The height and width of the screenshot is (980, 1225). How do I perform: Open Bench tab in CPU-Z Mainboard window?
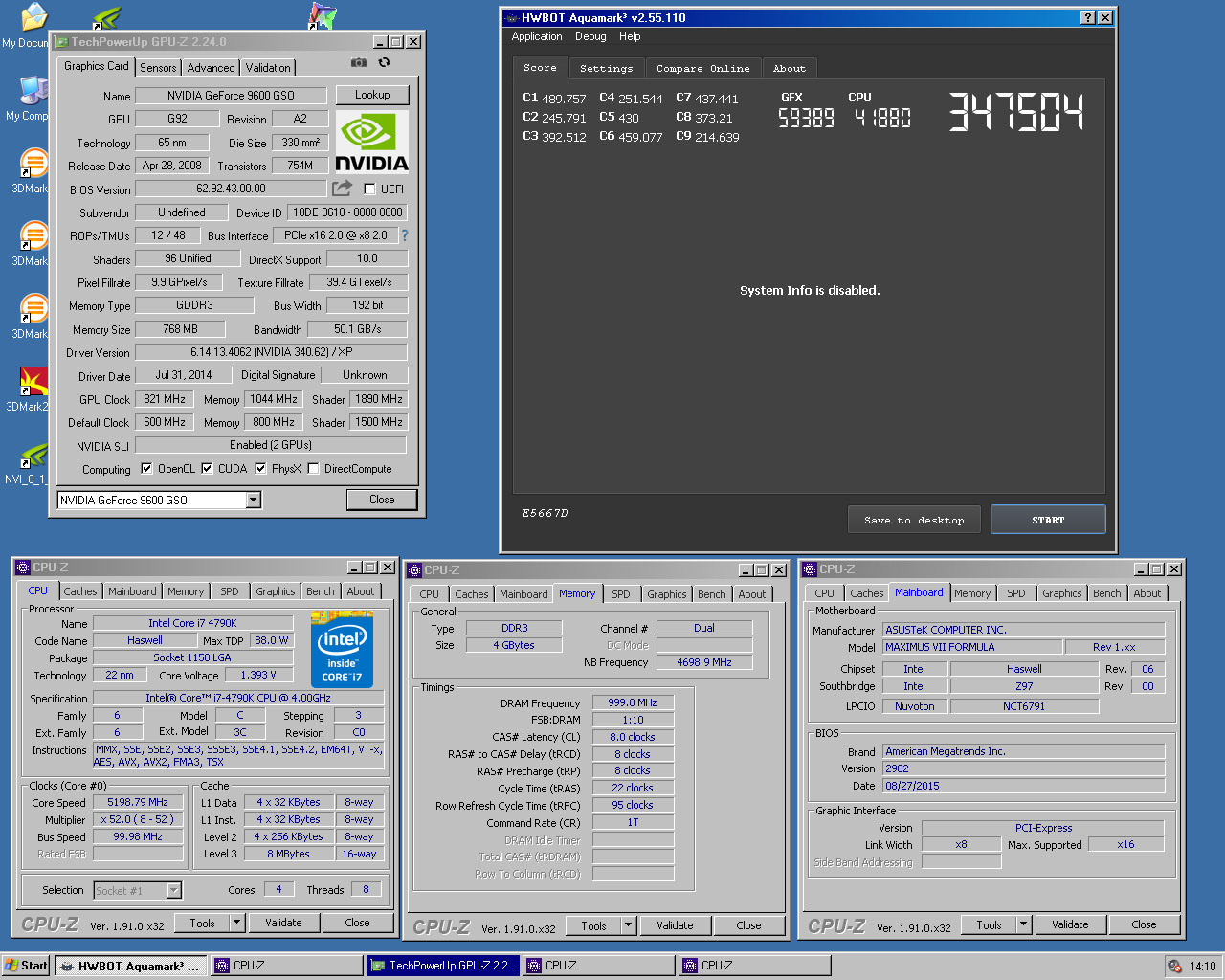pyautogui.click(x=1107, y=593)
